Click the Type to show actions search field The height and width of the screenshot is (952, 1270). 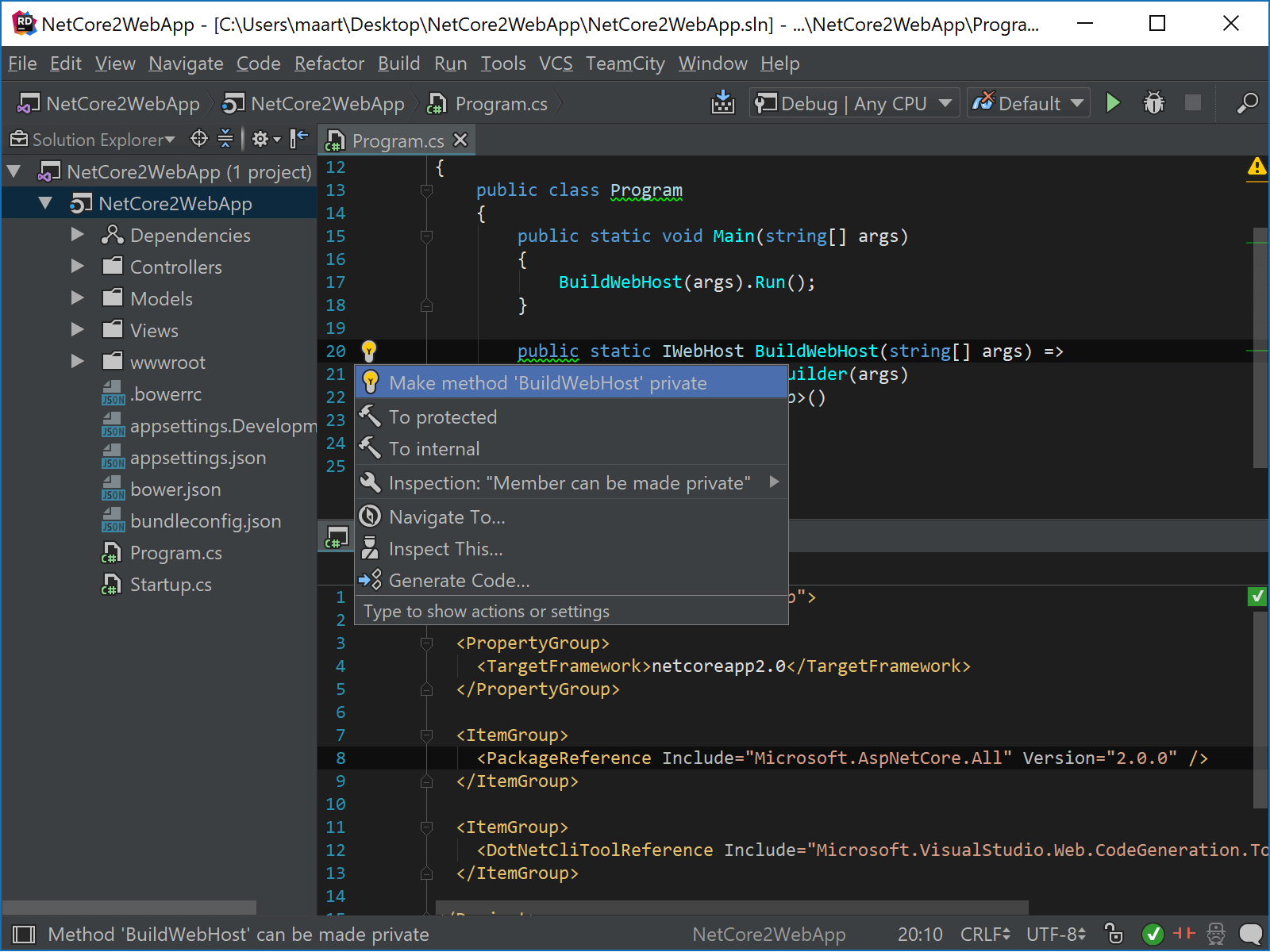pos(571,611)
